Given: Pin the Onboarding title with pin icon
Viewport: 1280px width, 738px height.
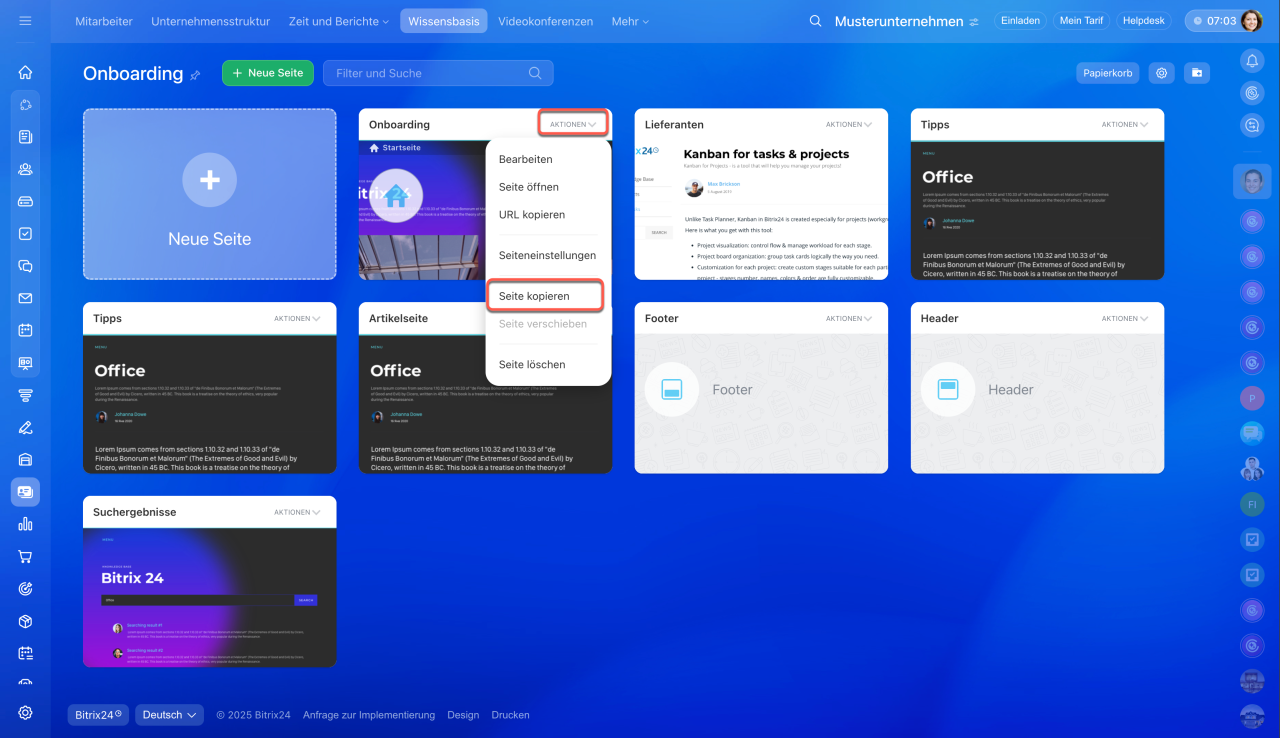Looking at the screenshot, I should coord(195,75).
